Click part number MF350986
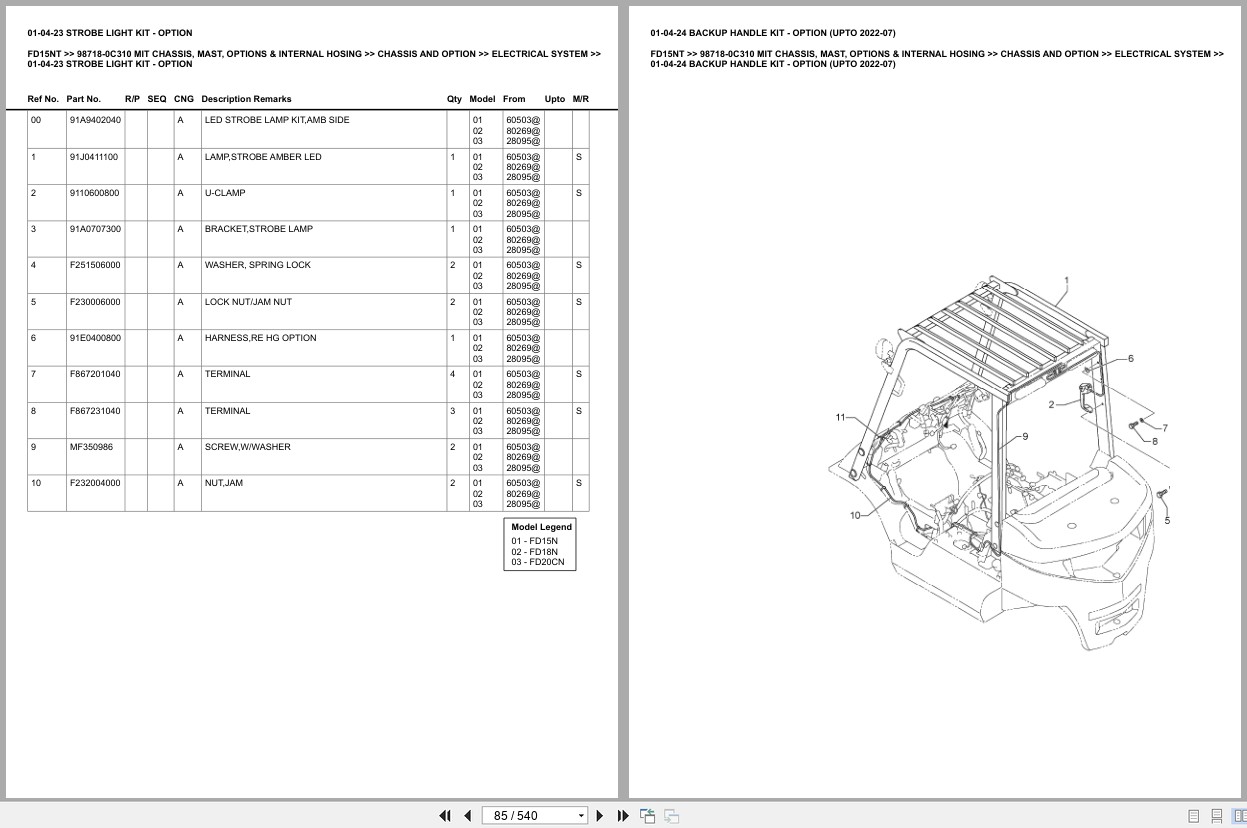The image size is (1247, 828). (x=91, y=447)
